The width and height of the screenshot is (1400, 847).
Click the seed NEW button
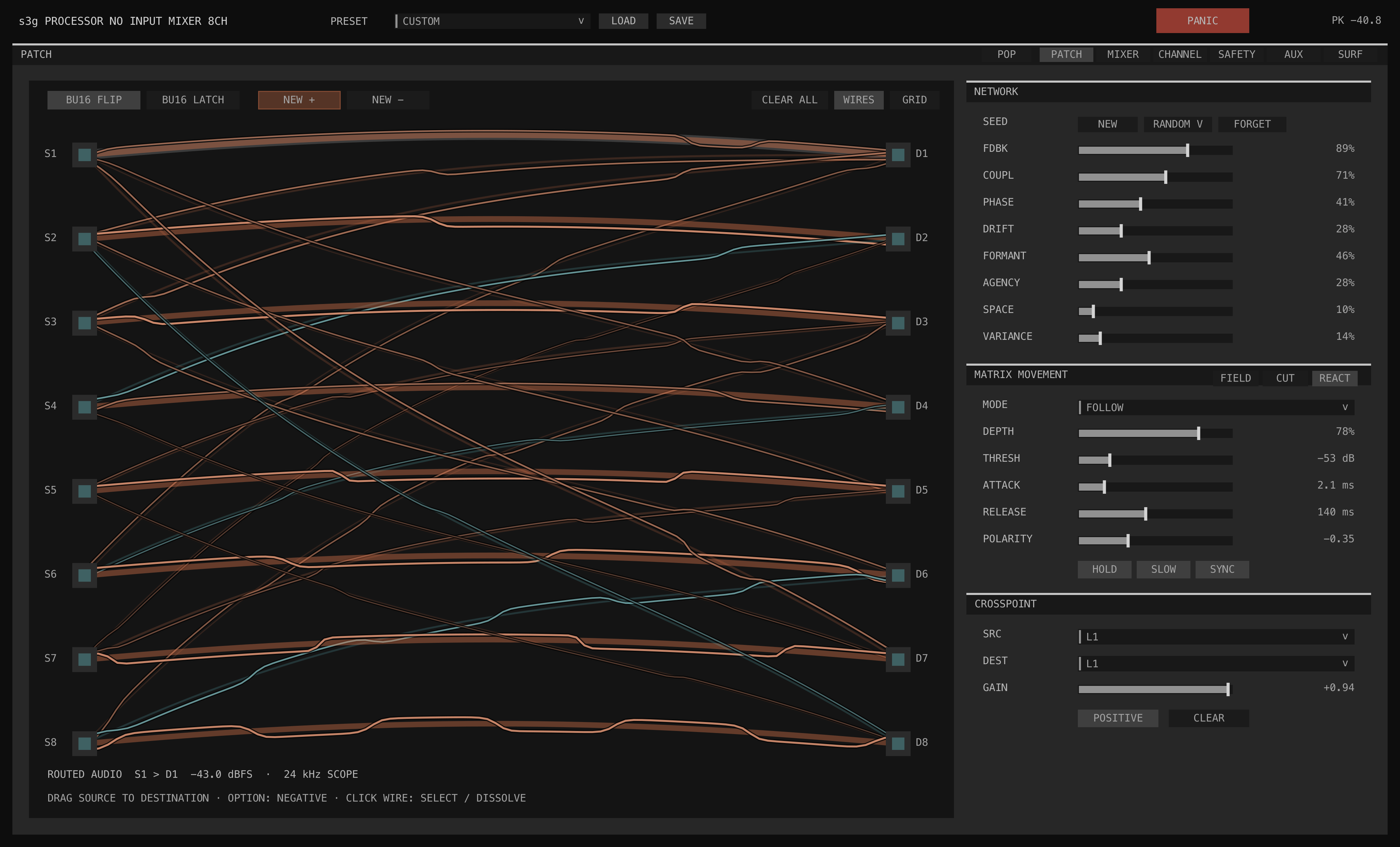pyautogui.click(x=1107, y=124)
